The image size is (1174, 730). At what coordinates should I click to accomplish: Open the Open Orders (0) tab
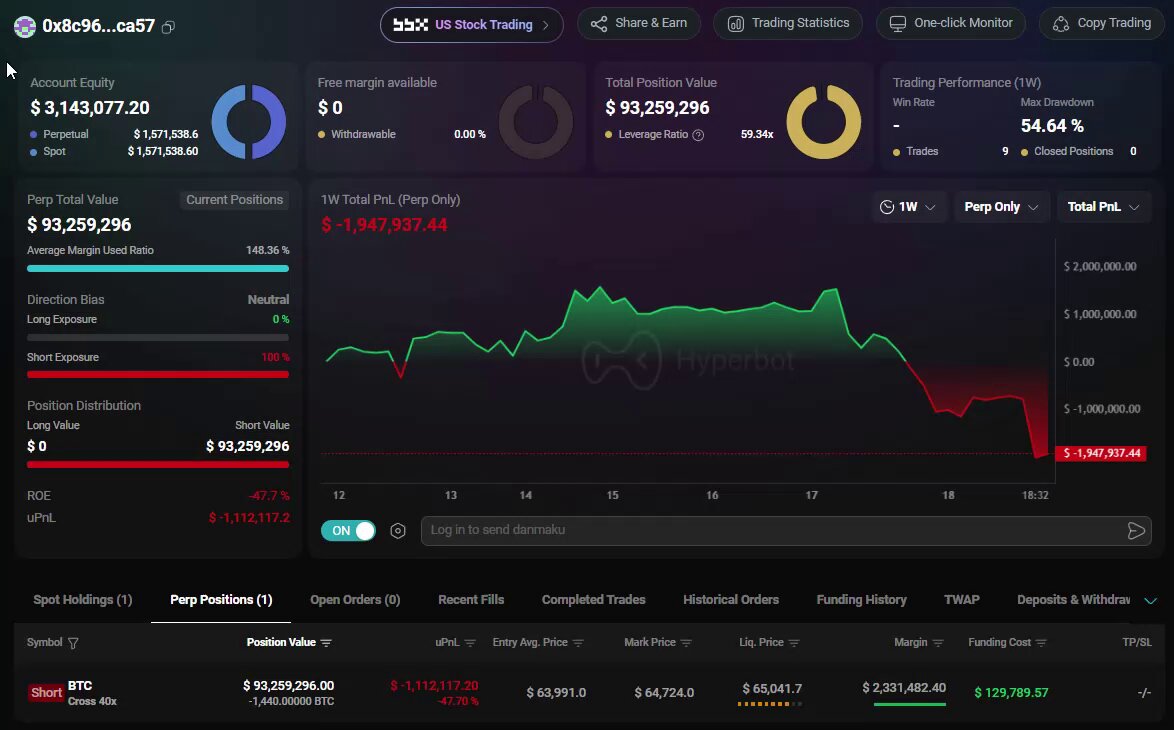[x=355, y=600]
